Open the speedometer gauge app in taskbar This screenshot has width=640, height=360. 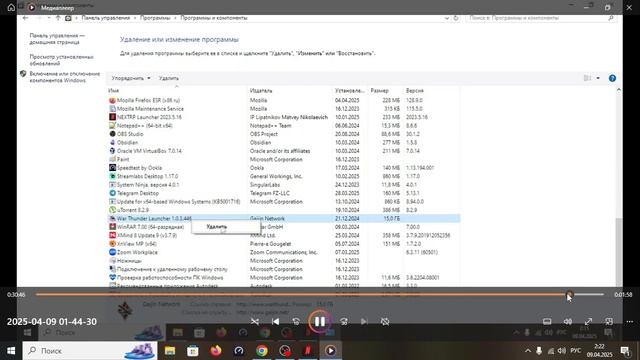point(239,351)
